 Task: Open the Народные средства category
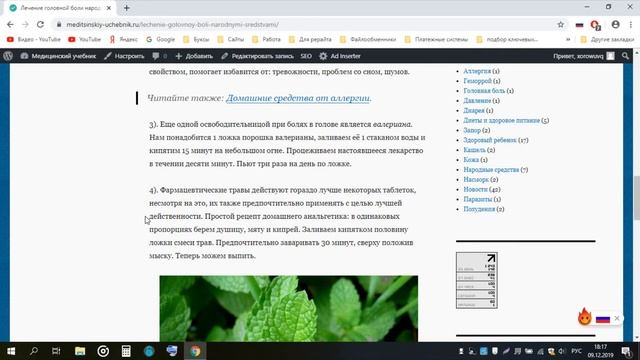tap(491, 169)
